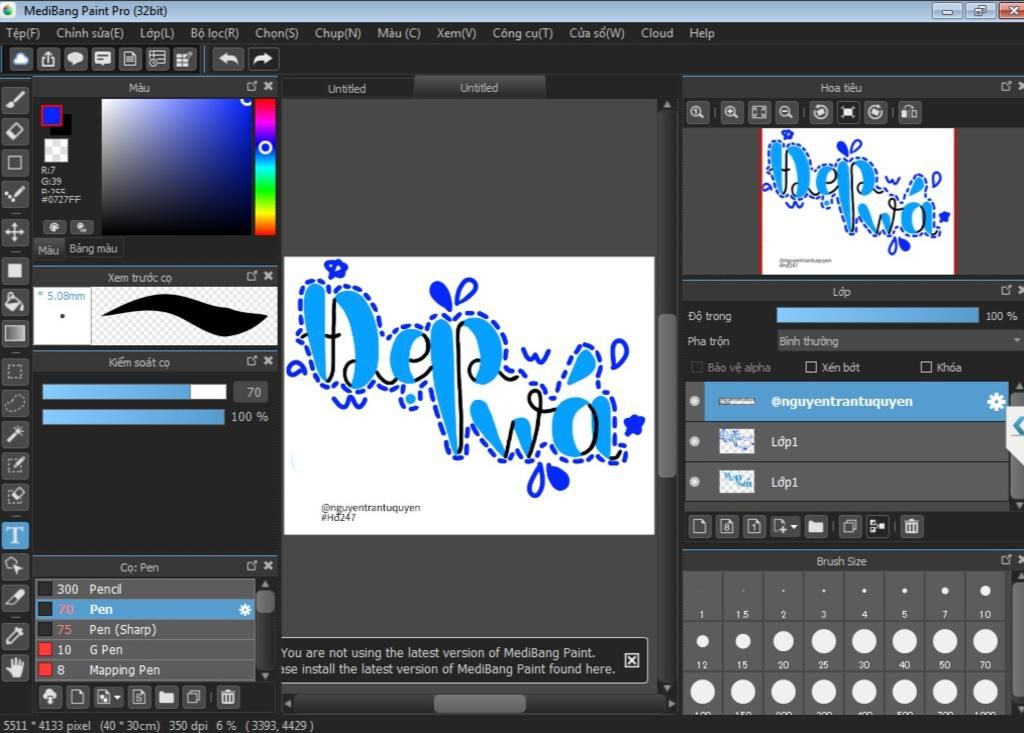Delete layer with trash icon

[x=912, y=526]
